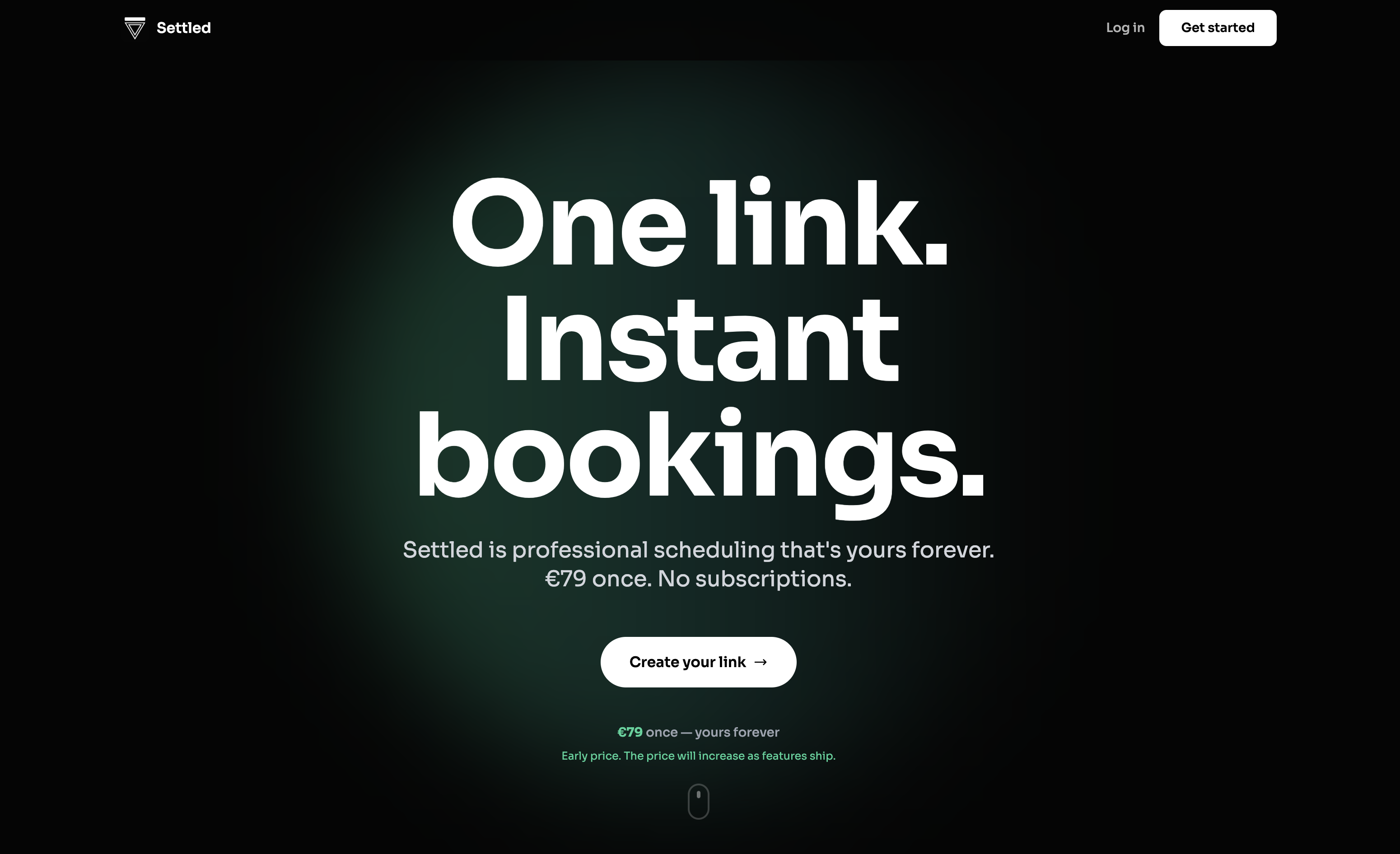
Task: Click "Settled is professional scheduling" subheading line
Action: point(588,550)
